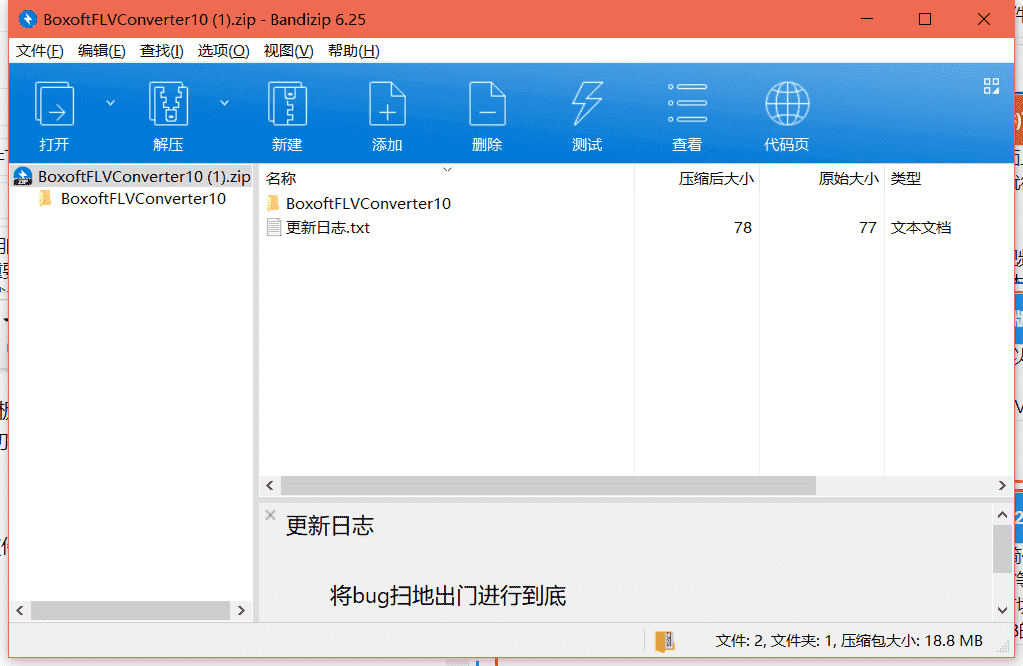Image resolution: width=1023 pixels, height=666 pixels.
Task: Click right arrow of file list scrollbar
Action: pos(1002,485)
